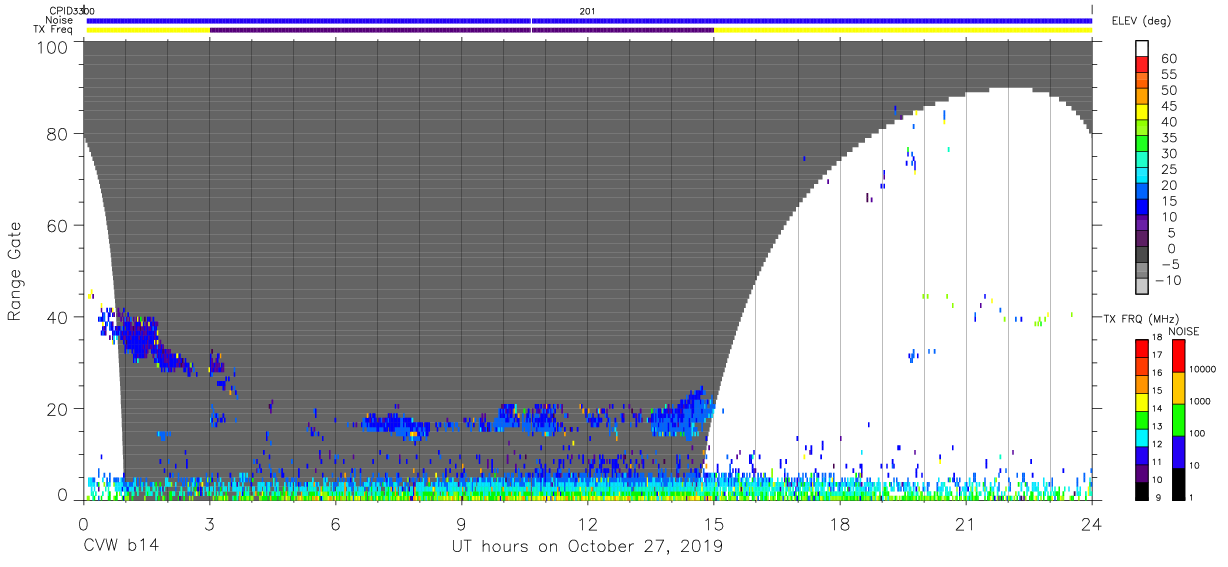Image resolution: width=1228 pixels, height=567 pixels.
Task: Click the '40' Range Gate axis tick
Action: [59, 317]
